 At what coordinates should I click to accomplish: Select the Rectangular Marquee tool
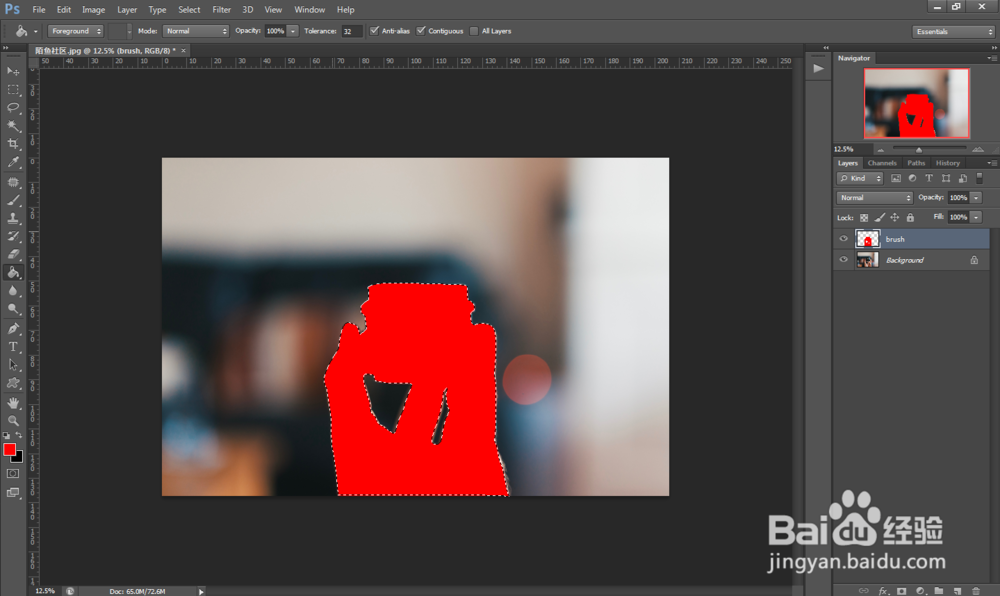13,90
